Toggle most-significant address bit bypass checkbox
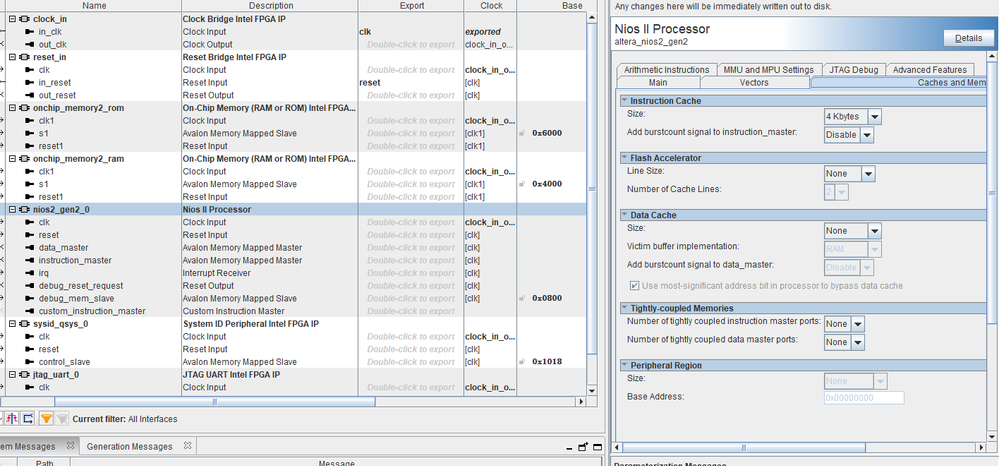 635,286
